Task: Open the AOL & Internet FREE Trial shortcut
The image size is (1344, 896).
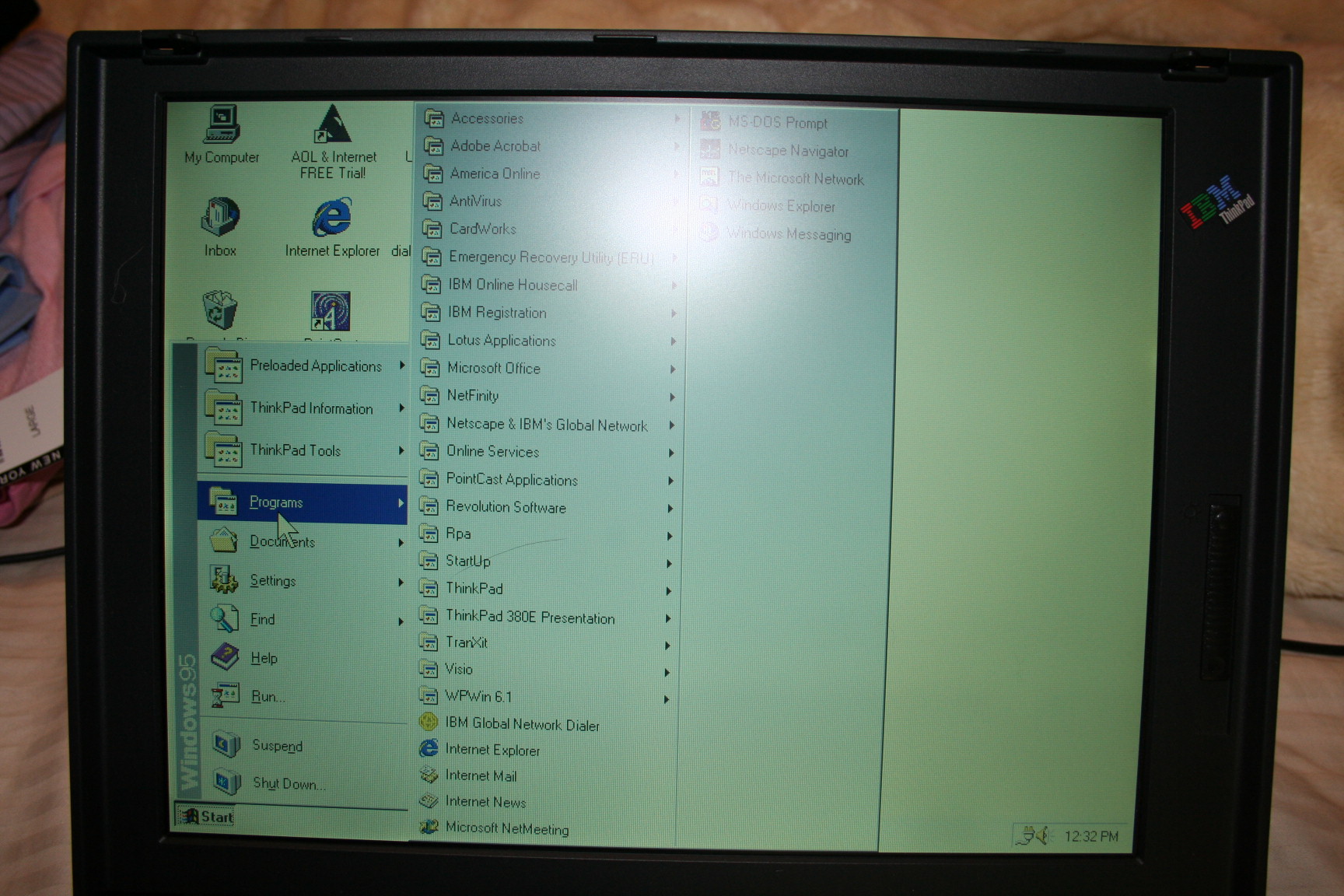Action: point(333,142)
